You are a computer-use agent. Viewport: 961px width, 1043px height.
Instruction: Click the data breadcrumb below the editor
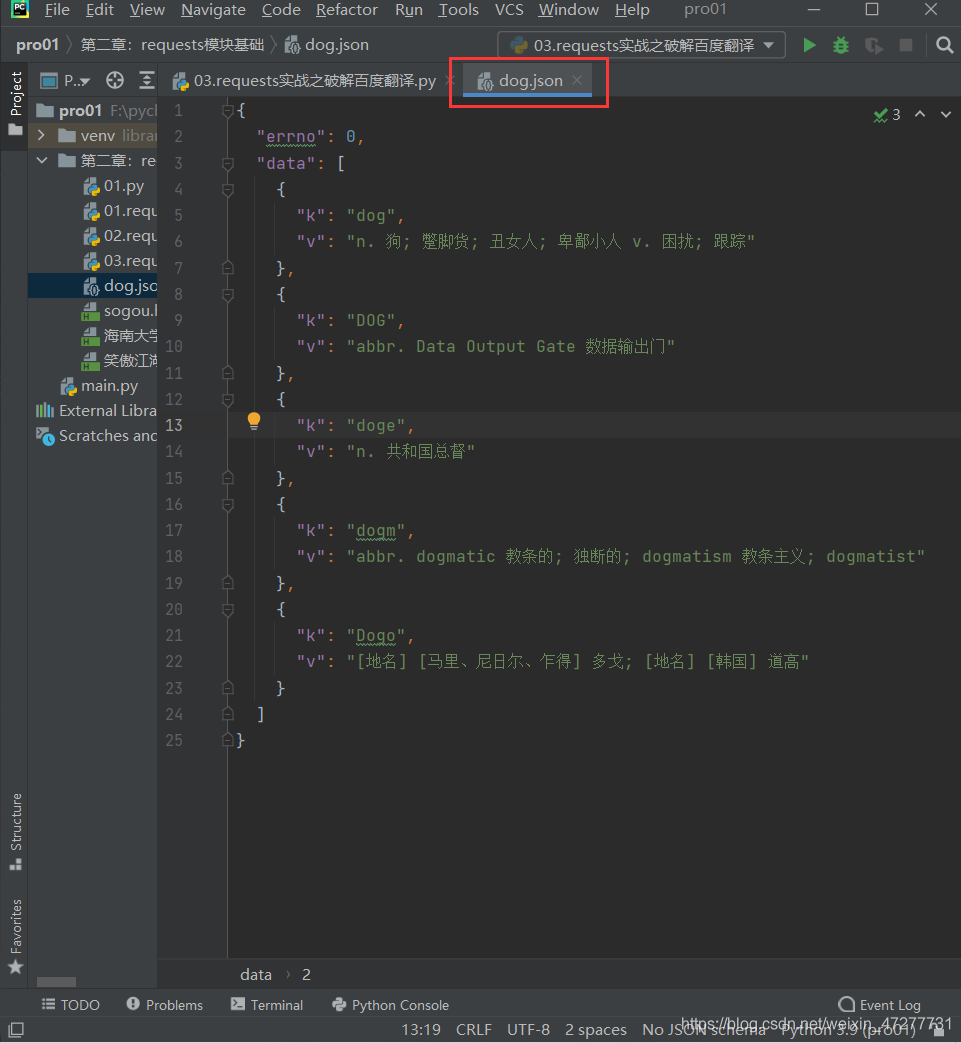[256, 974]
